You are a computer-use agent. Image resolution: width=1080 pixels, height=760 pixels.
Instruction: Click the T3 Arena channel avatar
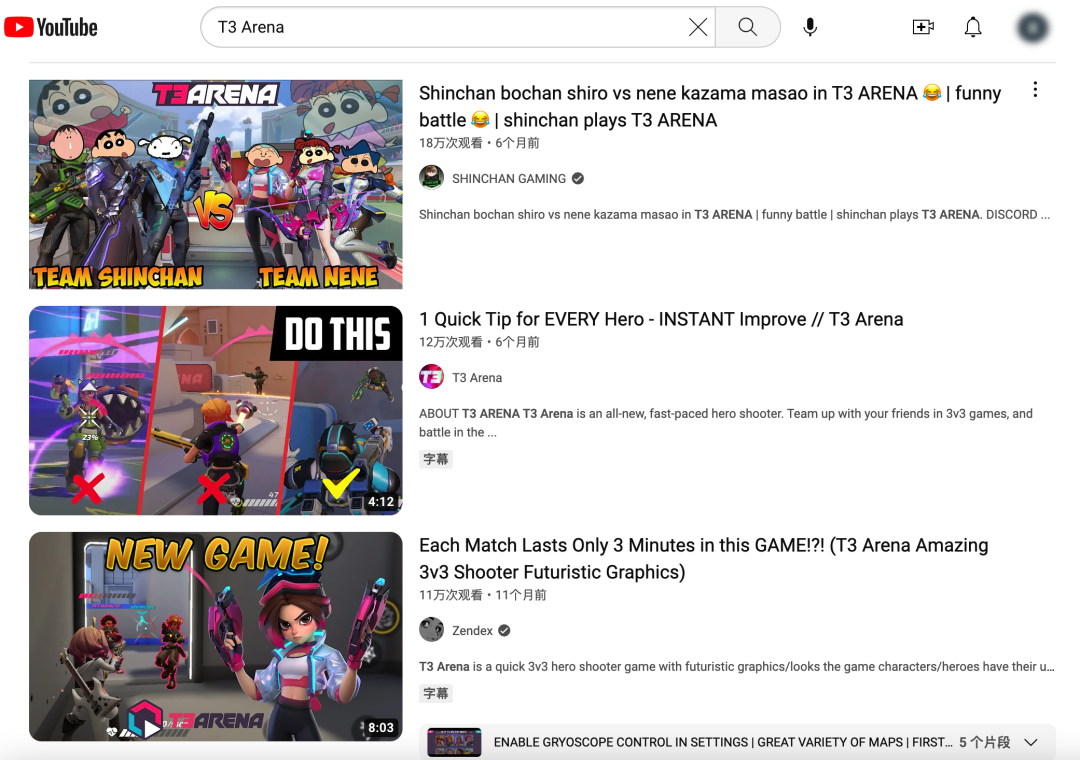pyautogui.click(x=431, y=377)
